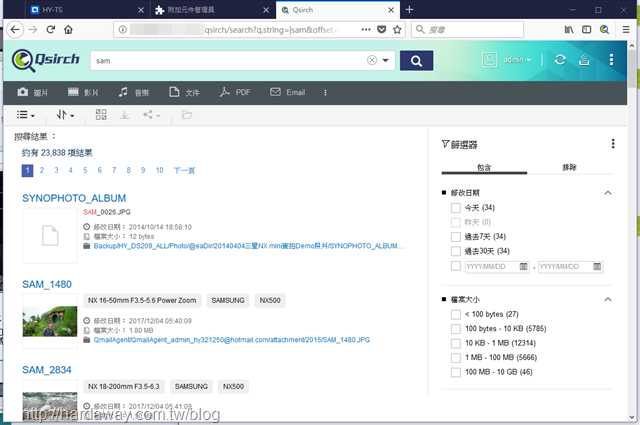Open start date calendar picker
The image size is (640, 425).
tap(523, 267)
